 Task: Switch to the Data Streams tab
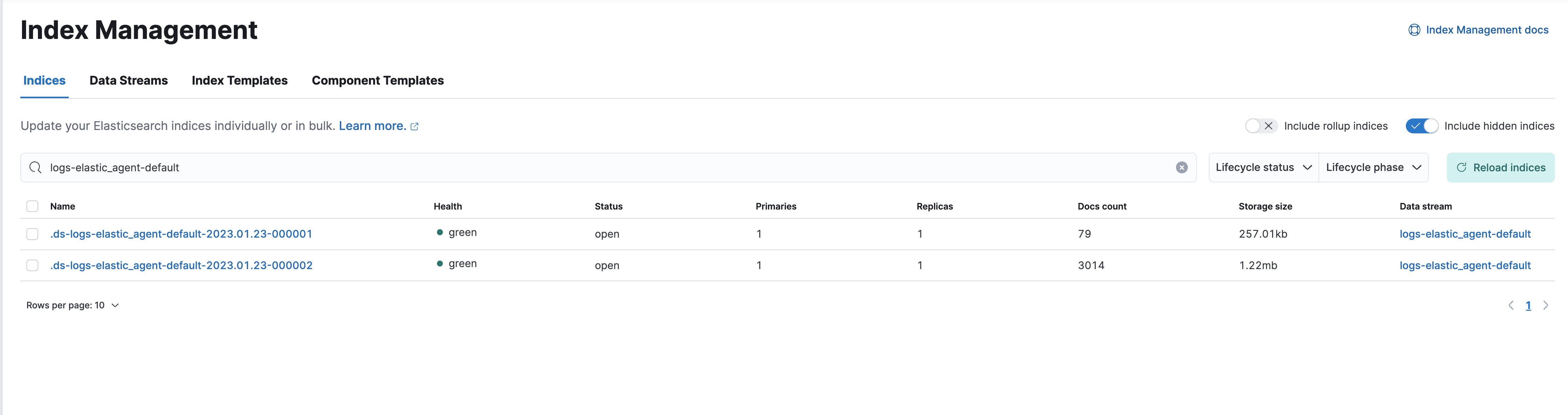(x=128, y=80)
